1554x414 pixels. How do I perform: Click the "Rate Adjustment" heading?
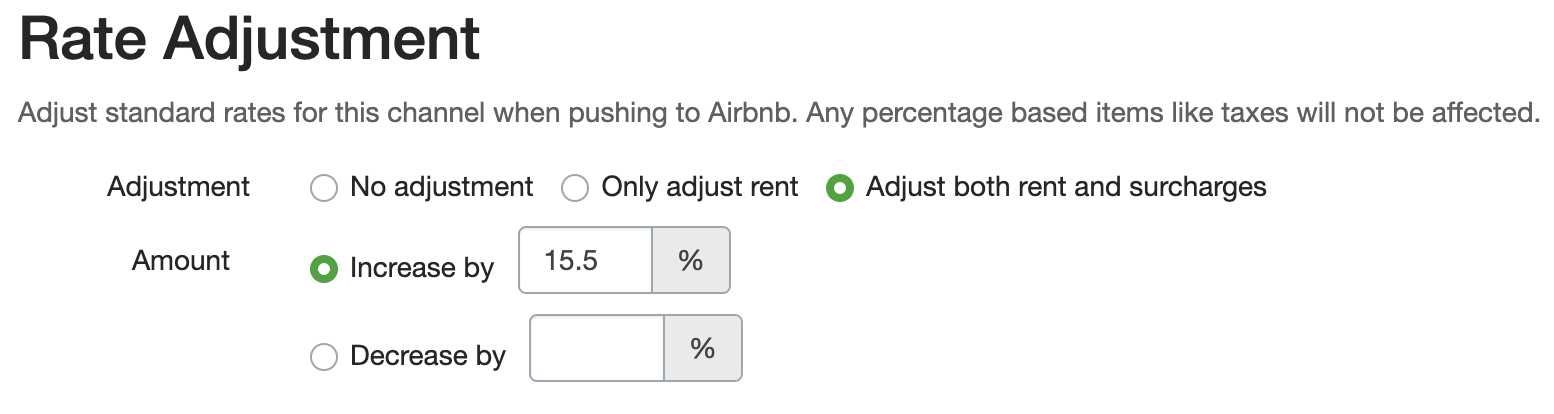250,42
